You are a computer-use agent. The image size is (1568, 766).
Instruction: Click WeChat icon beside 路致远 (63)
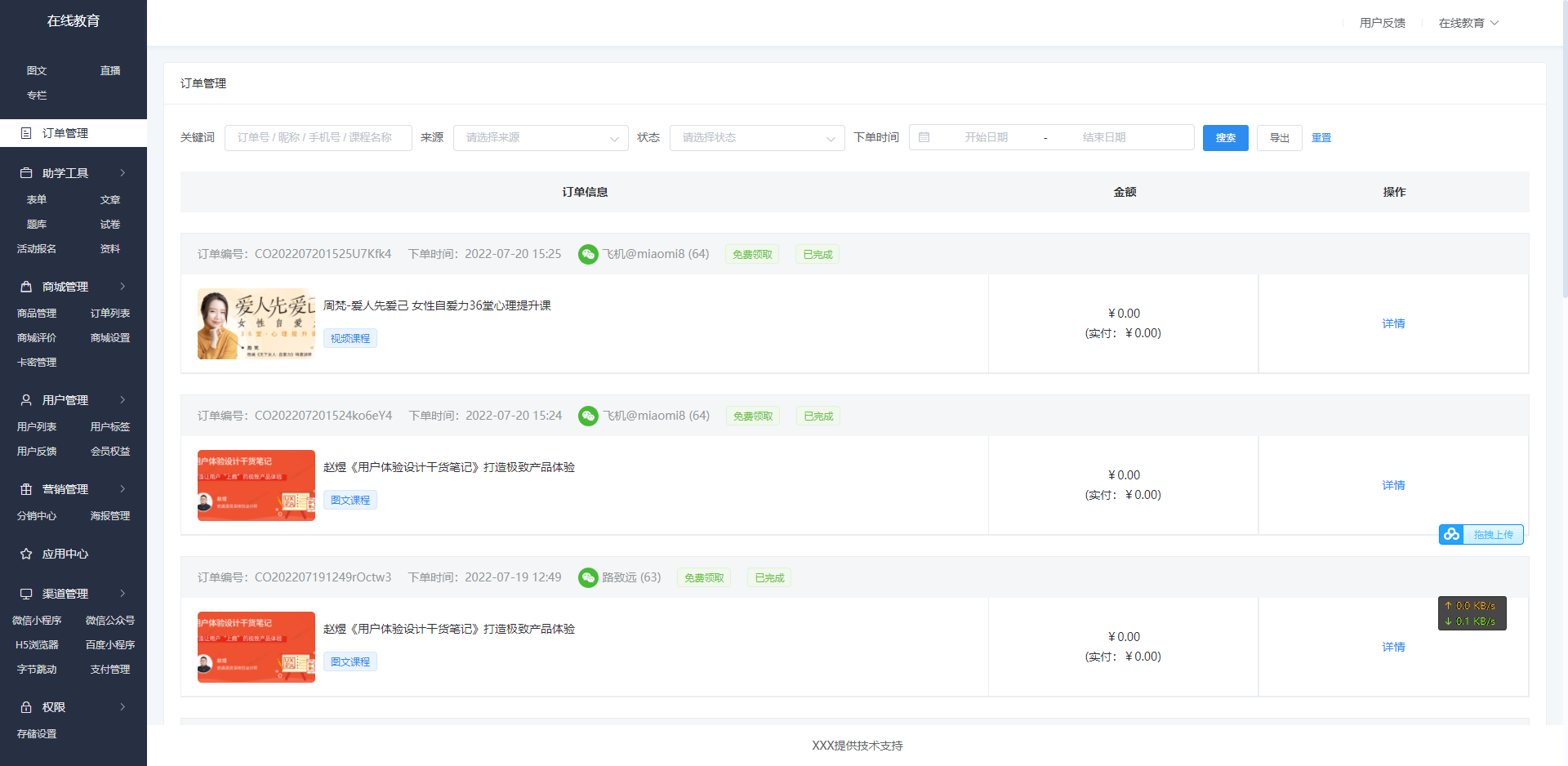click(x=588, y=577)
